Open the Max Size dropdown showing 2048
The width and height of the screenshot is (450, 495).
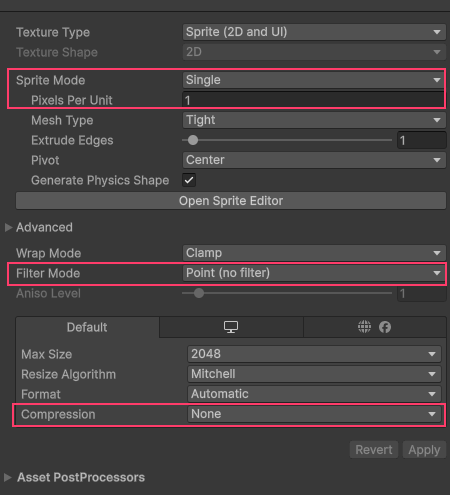pyautogui.click(x=314, y=354)
